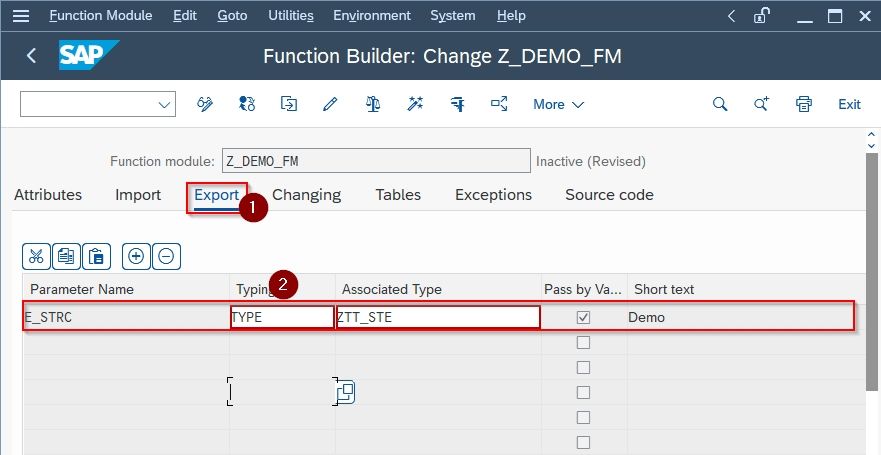Open the Goto menu
This screenshot has width=881, height=455.
232,16
